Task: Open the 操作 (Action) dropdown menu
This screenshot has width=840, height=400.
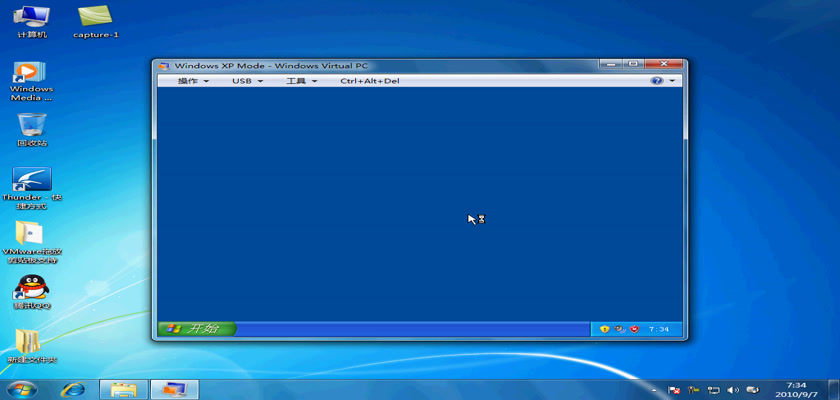Action: coord(192,81)
